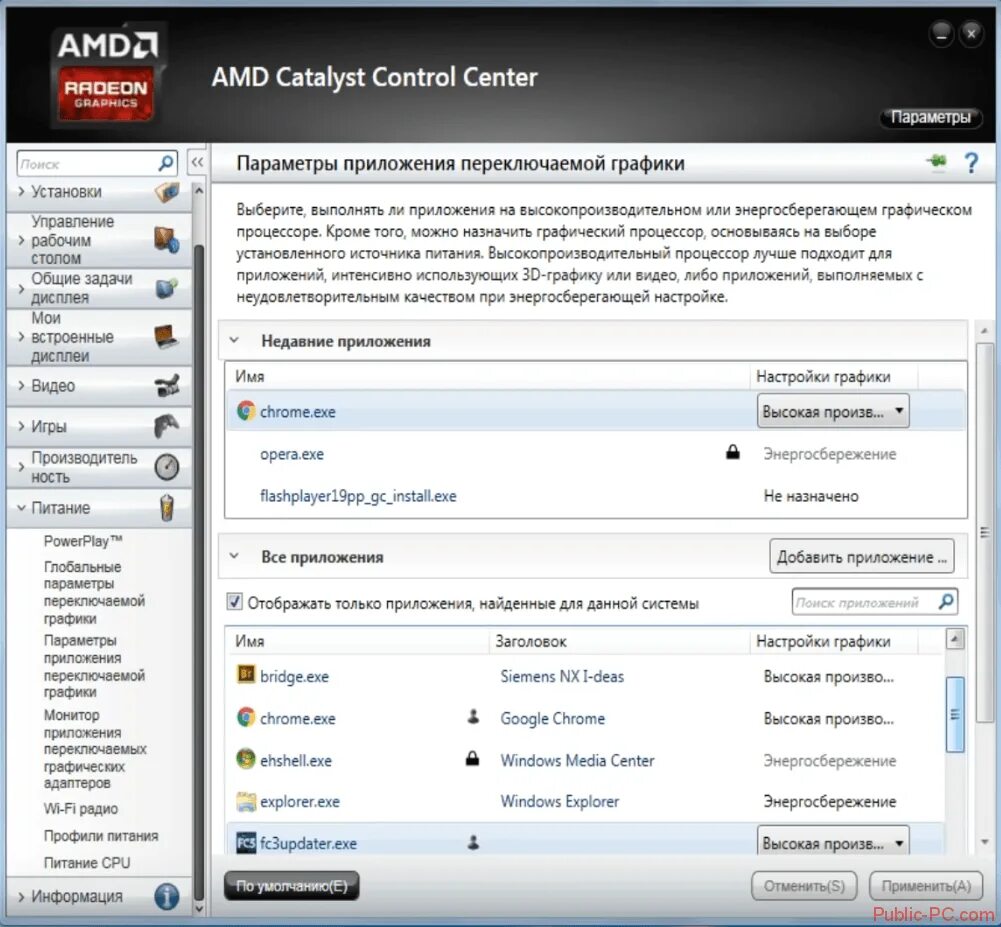Click the Информация blue info icon
The image size is (1001, 927).
click(167, 896)
